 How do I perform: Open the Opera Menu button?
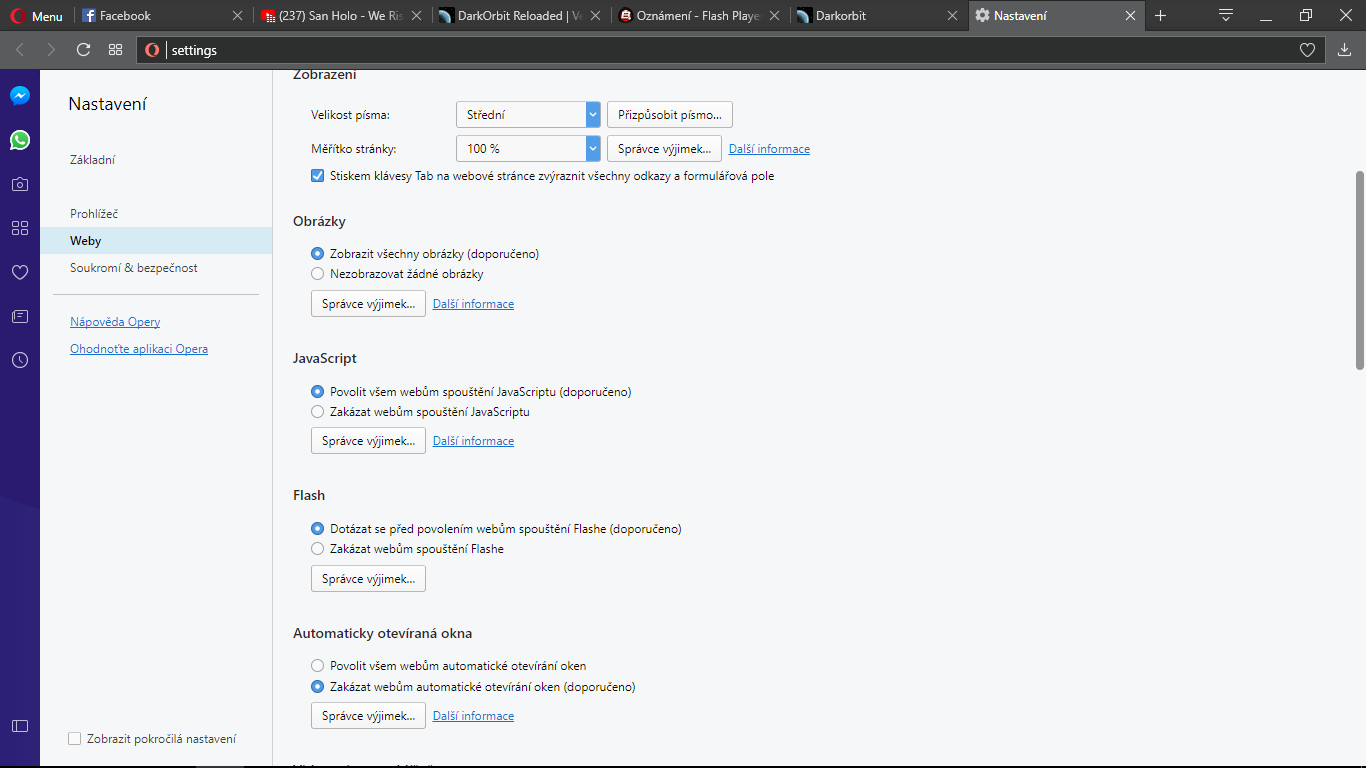[37, 16]
